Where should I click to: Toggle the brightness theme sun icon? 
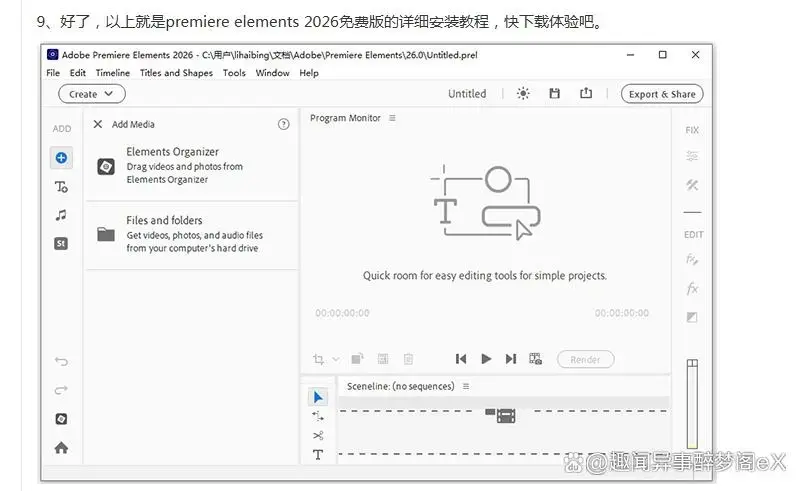point(523,94)
